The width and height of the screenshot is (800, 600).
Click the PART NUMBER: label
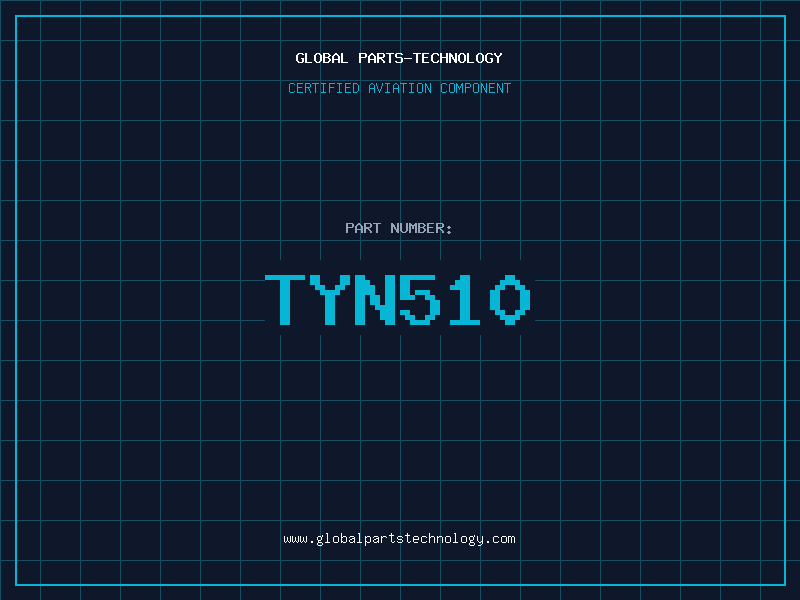398,228
